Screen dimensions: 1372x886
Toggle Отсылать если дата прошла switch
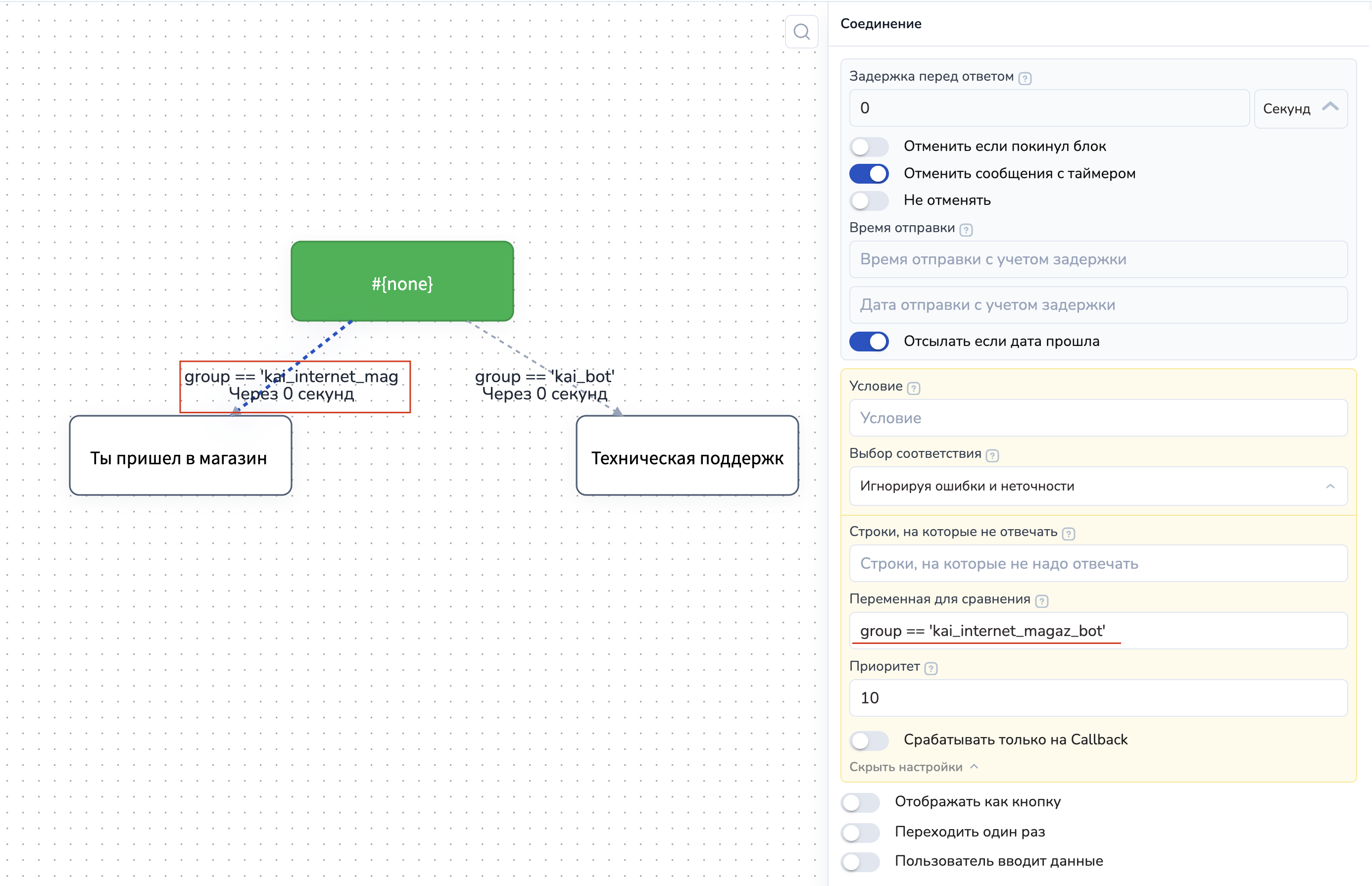click(869, 341)
